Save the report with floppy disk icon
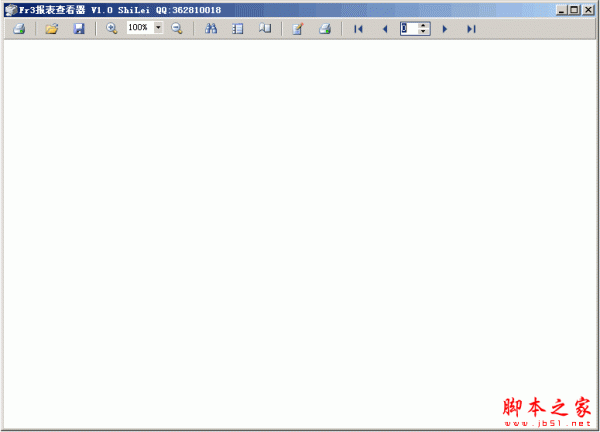Image resolution: width=600 pixels, height=432 pixels. pyautogui.click(x=79, y=29)
